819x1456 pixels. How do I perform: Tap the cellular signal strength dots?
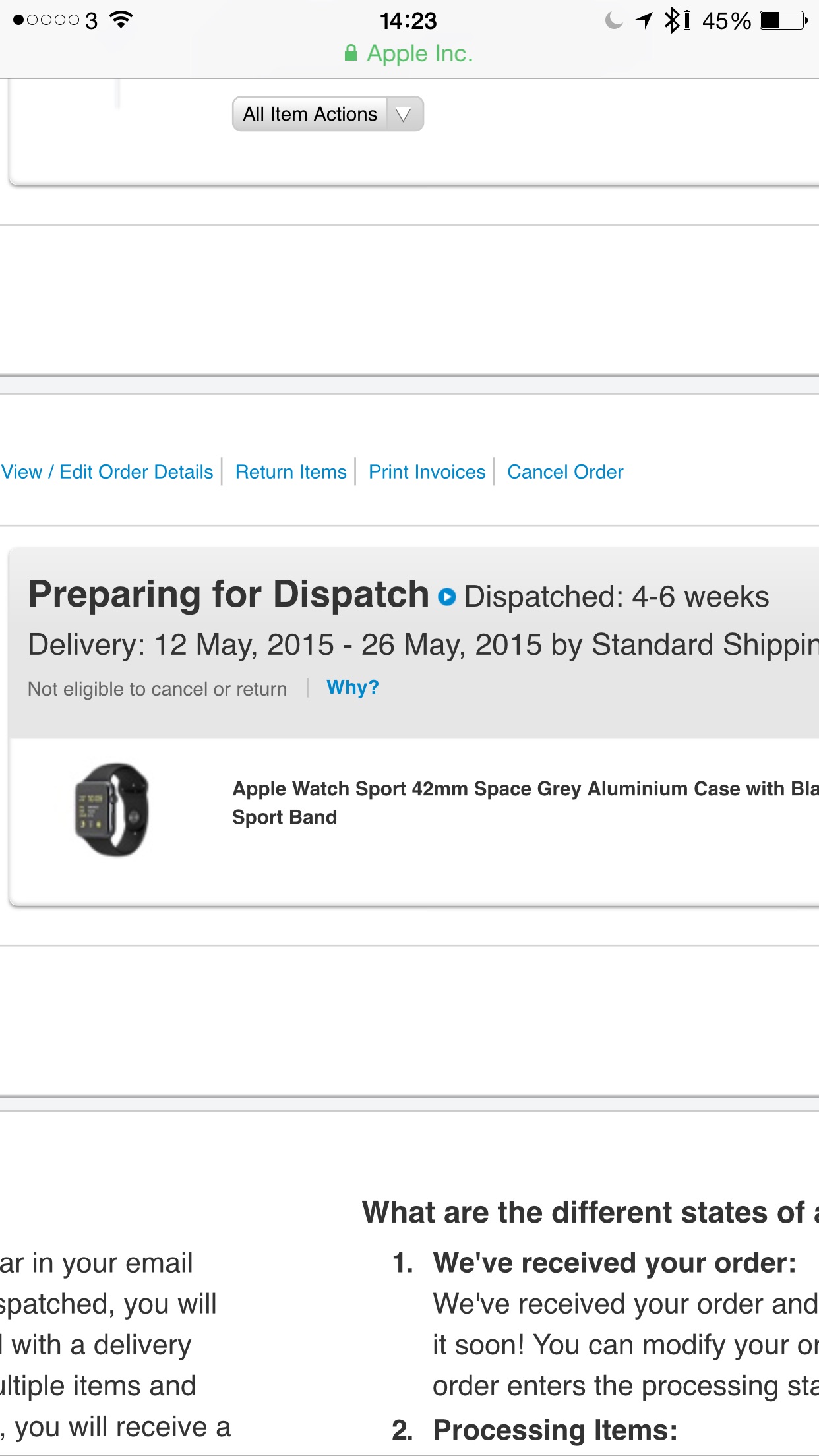click(x=46, y=20)
